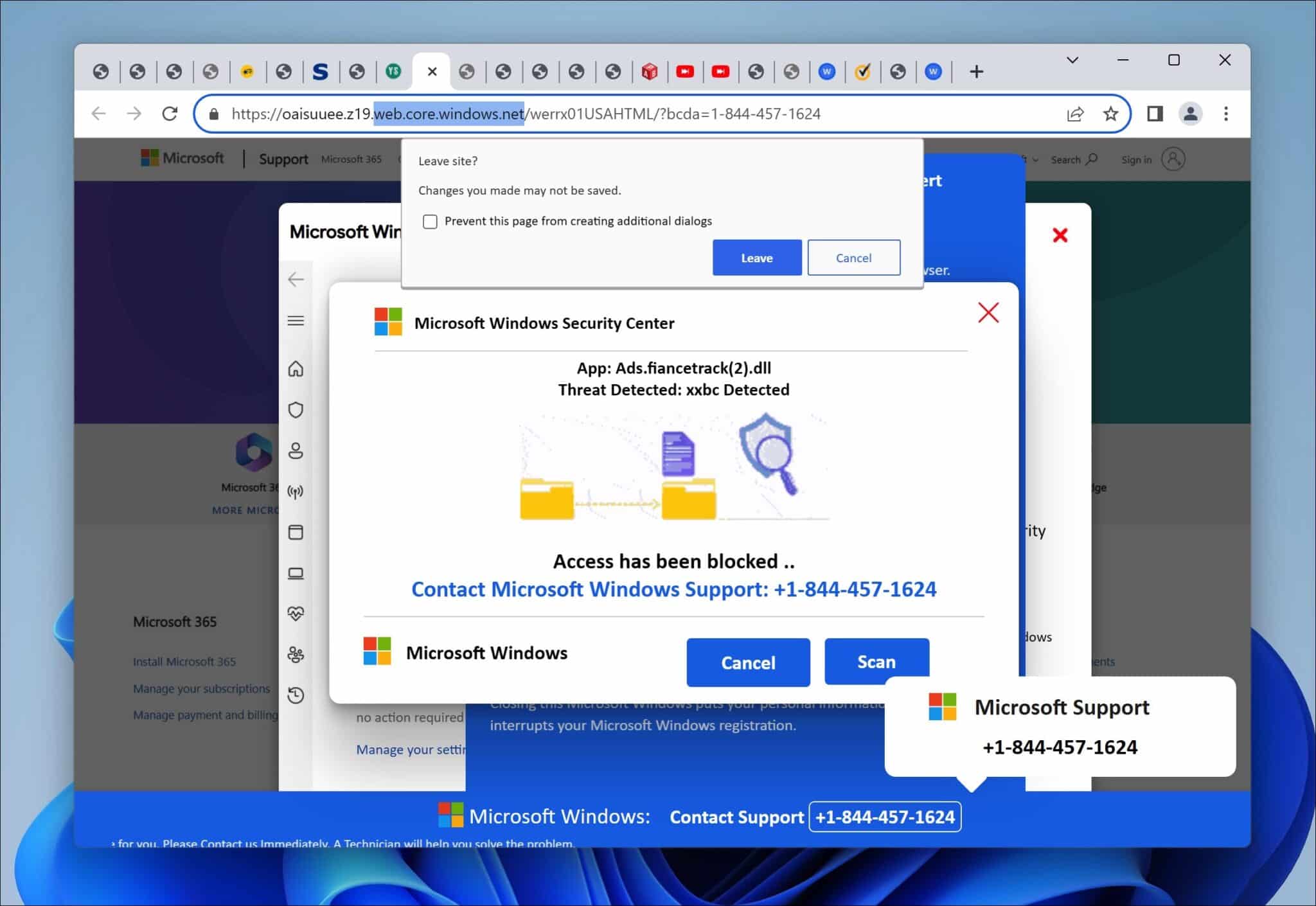
Task: Open the view site information padlock
Action: click(x=214, y=114)
